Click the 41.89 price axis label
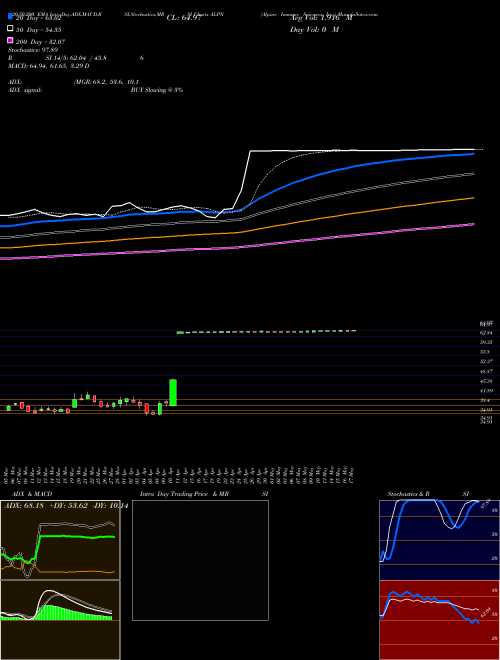This screenshot has height=660, width=500. (x=487, y=391)
